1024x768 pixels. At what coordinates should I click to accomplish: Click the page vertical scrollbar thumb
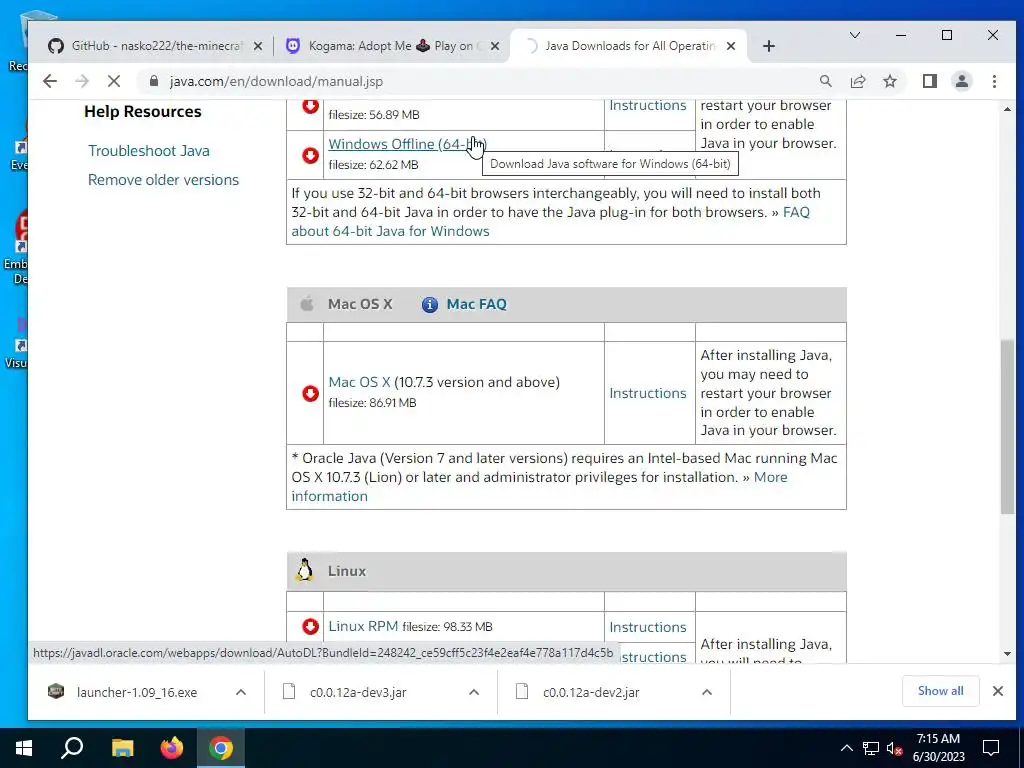(x=1007, y=427)
